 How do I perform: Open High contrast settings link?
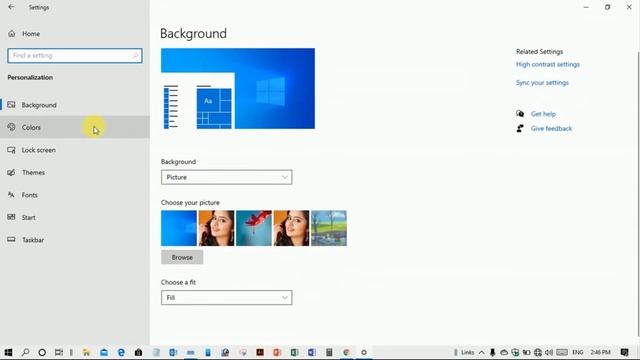coord(548,64)
